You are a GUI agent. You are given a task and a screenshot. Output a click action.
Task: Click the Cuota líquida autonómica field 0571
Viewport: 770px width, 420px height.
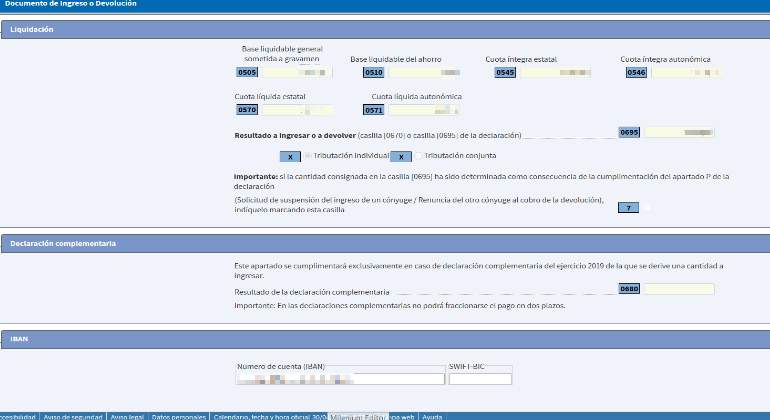point(424,110)
